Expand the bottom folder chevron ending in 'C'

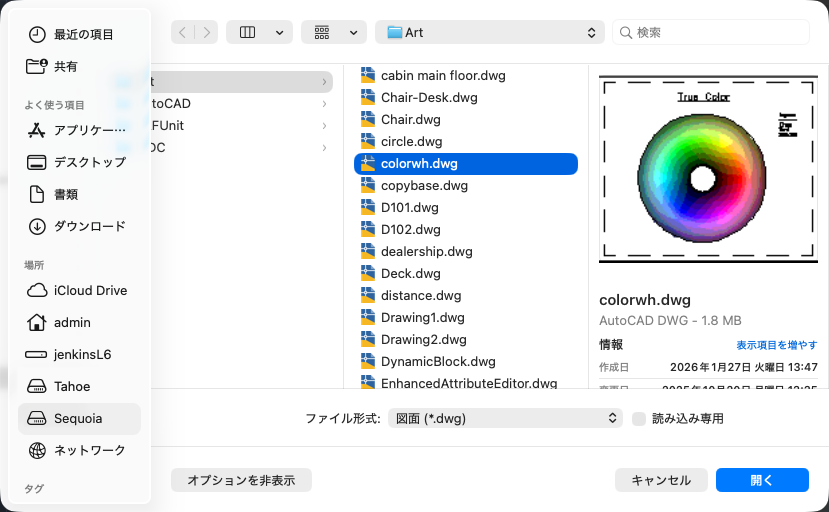tap(324, 148)
